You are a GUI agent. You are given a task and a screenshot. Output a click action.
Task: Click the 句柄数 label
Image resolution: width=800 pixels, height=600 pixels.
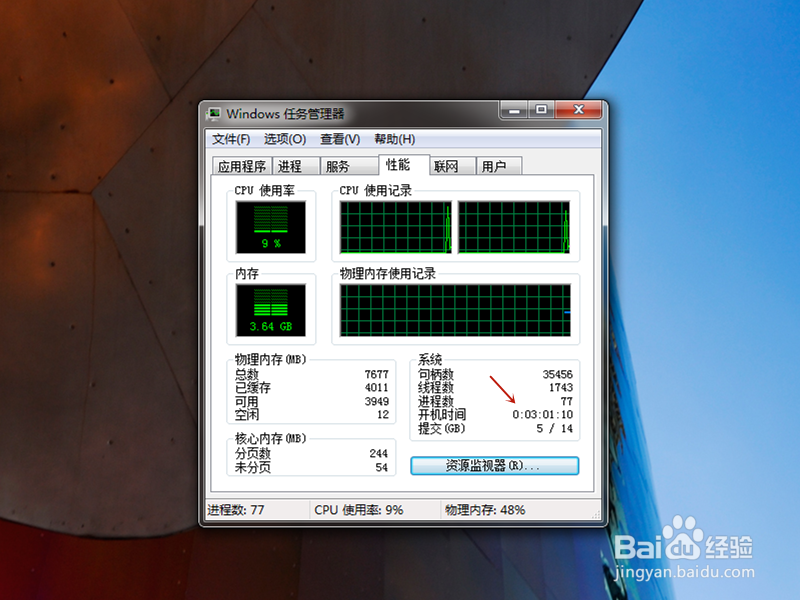pyautogui.click(x=436, y=374)
